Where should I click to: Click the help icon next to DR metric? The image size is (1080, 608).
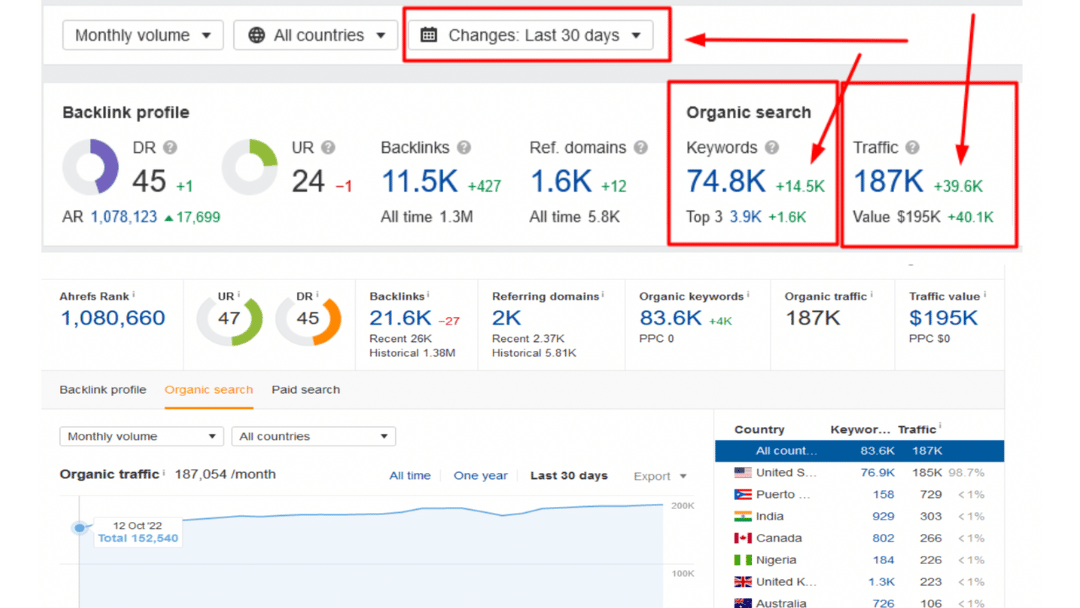170,148
